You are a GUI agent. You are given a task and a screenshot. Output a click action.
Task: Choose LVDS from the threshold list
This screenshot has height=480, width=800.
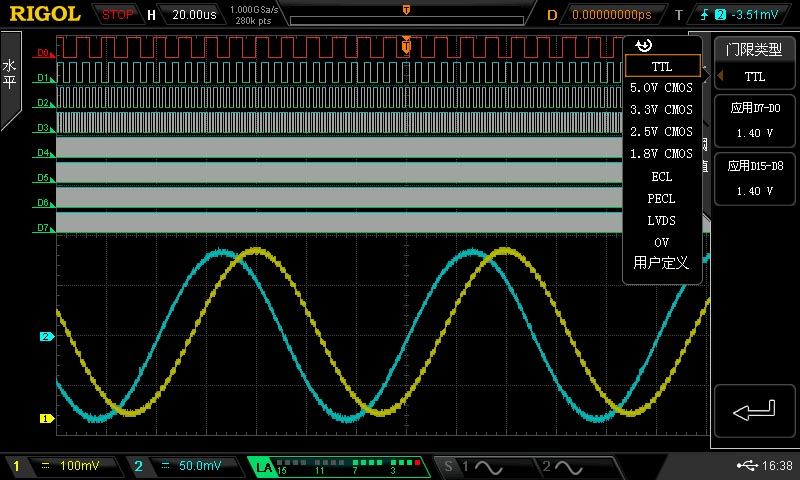pyautogui.click(x=661, y=220)
